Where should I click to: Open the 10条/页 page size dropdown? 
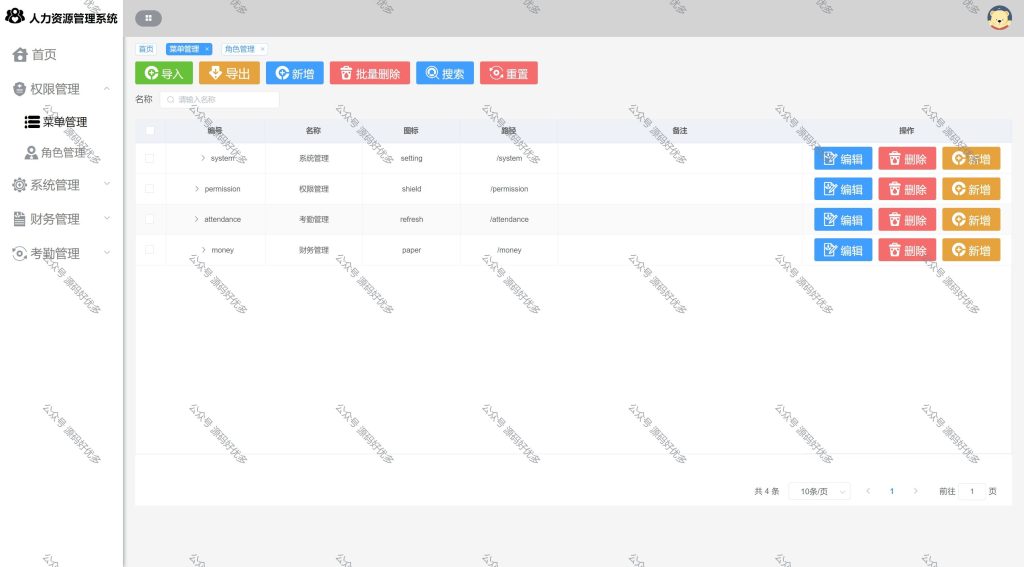point(820,491)
